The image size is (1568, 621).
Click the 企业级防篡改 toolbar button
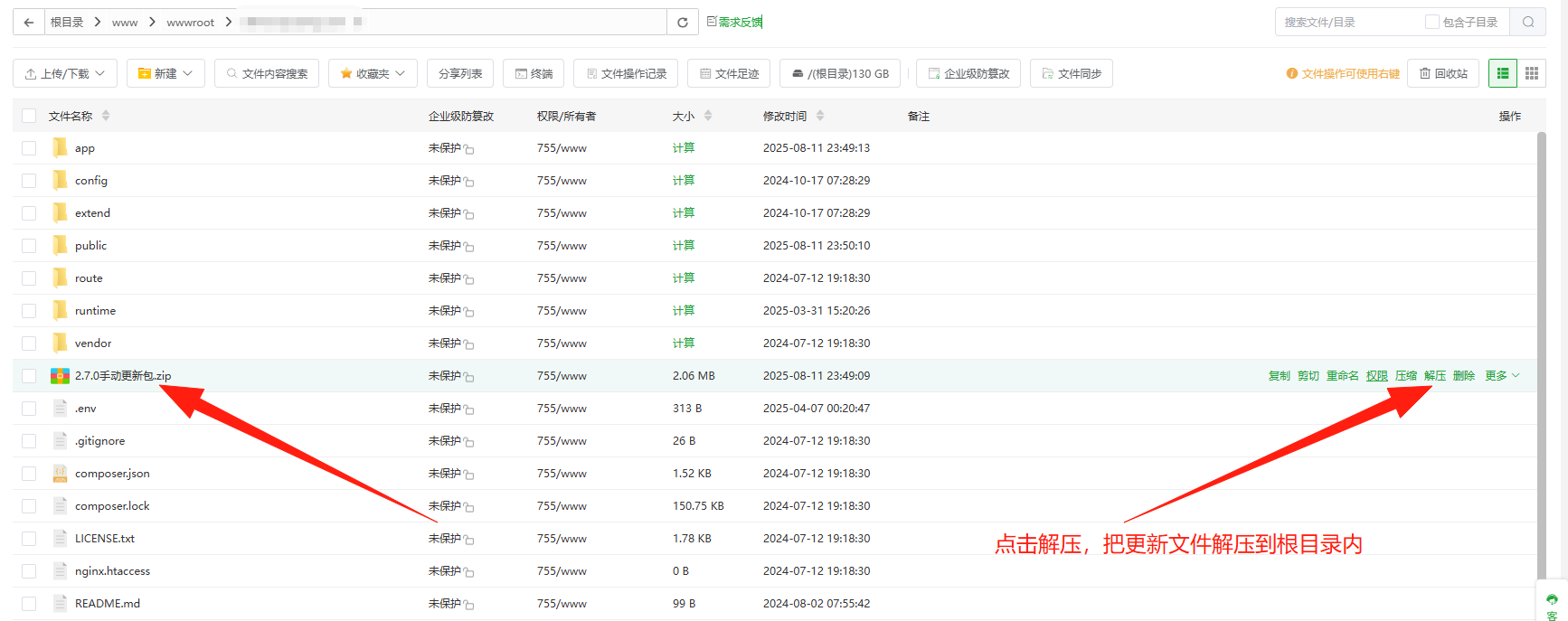click(x=968, y=73)
